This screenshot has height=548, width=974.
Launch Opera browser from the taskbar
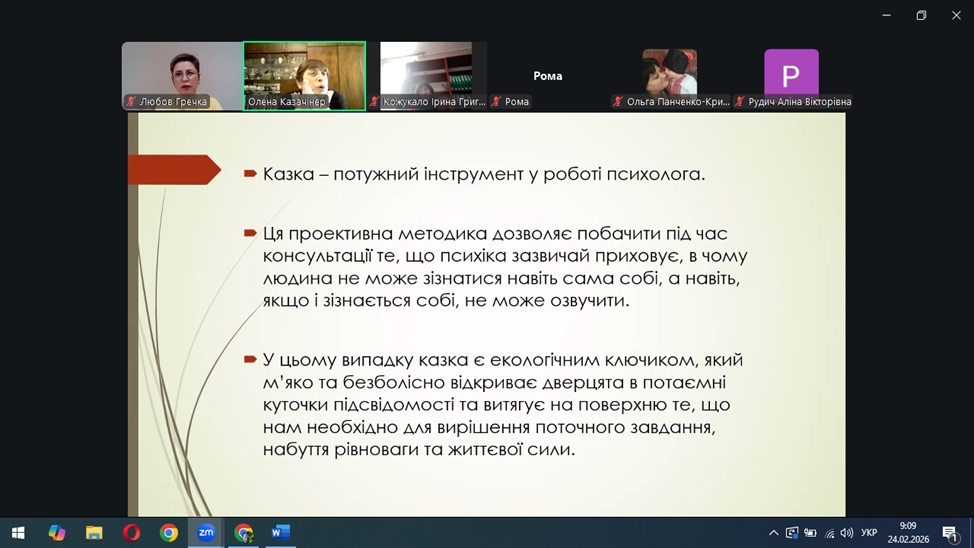[x=131, y=533]
